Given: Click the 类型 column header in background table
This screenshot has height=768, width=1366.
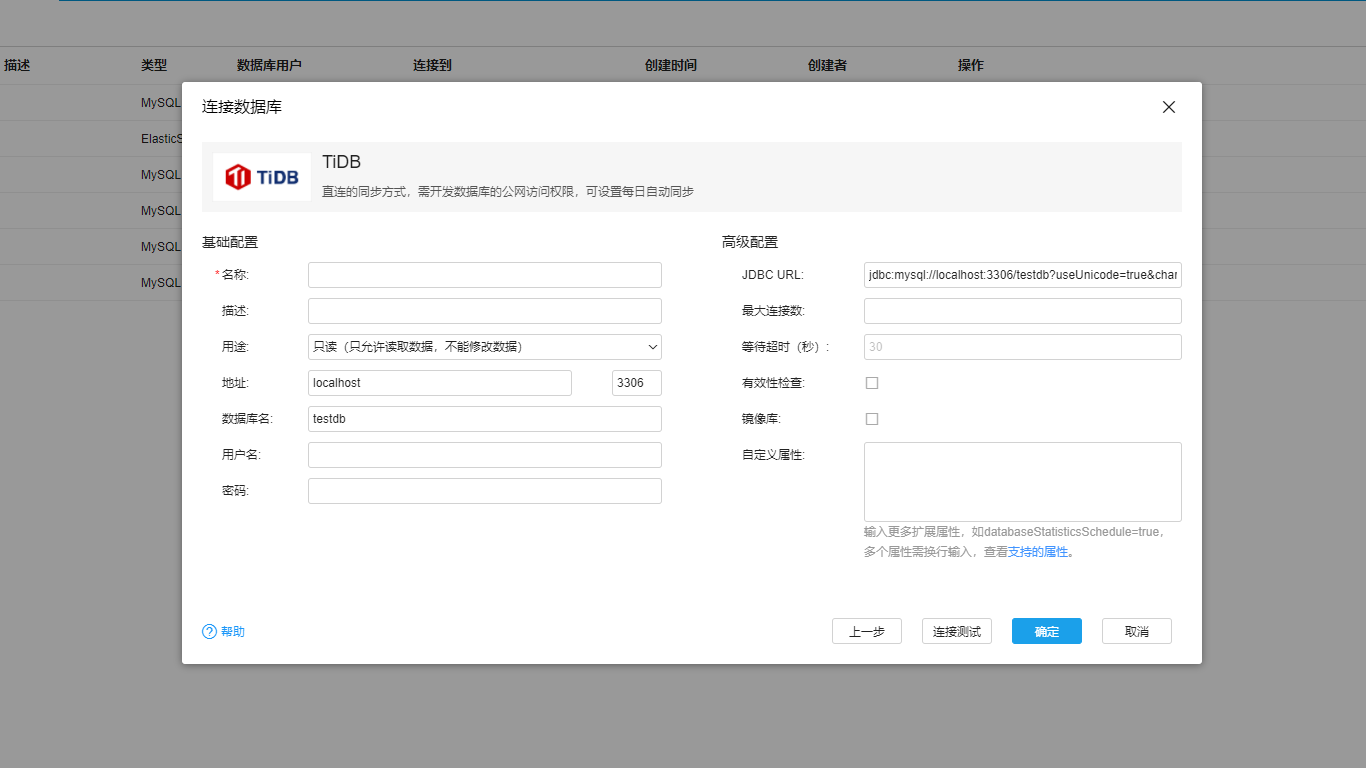Looking at the screenshot, I should 154,65.
